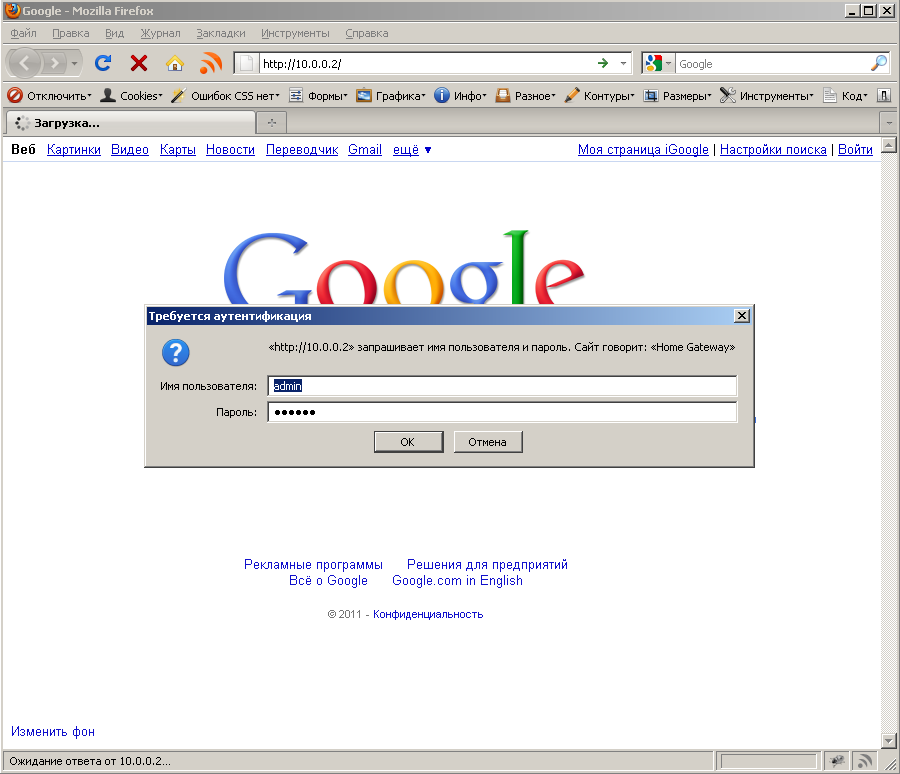Reload the page with the refresh icon
The width and height of the screenshot is (900, 774).
click(x=103, y=63)
